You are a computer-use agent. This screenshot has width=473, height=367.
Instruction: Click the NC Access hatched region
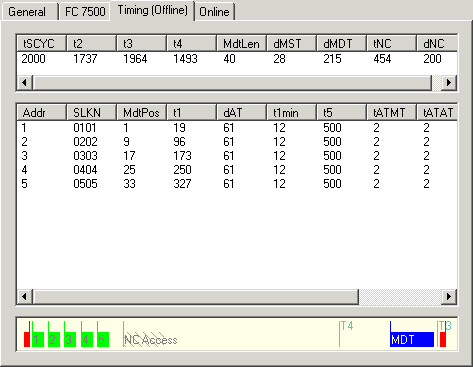pos(150,340)
